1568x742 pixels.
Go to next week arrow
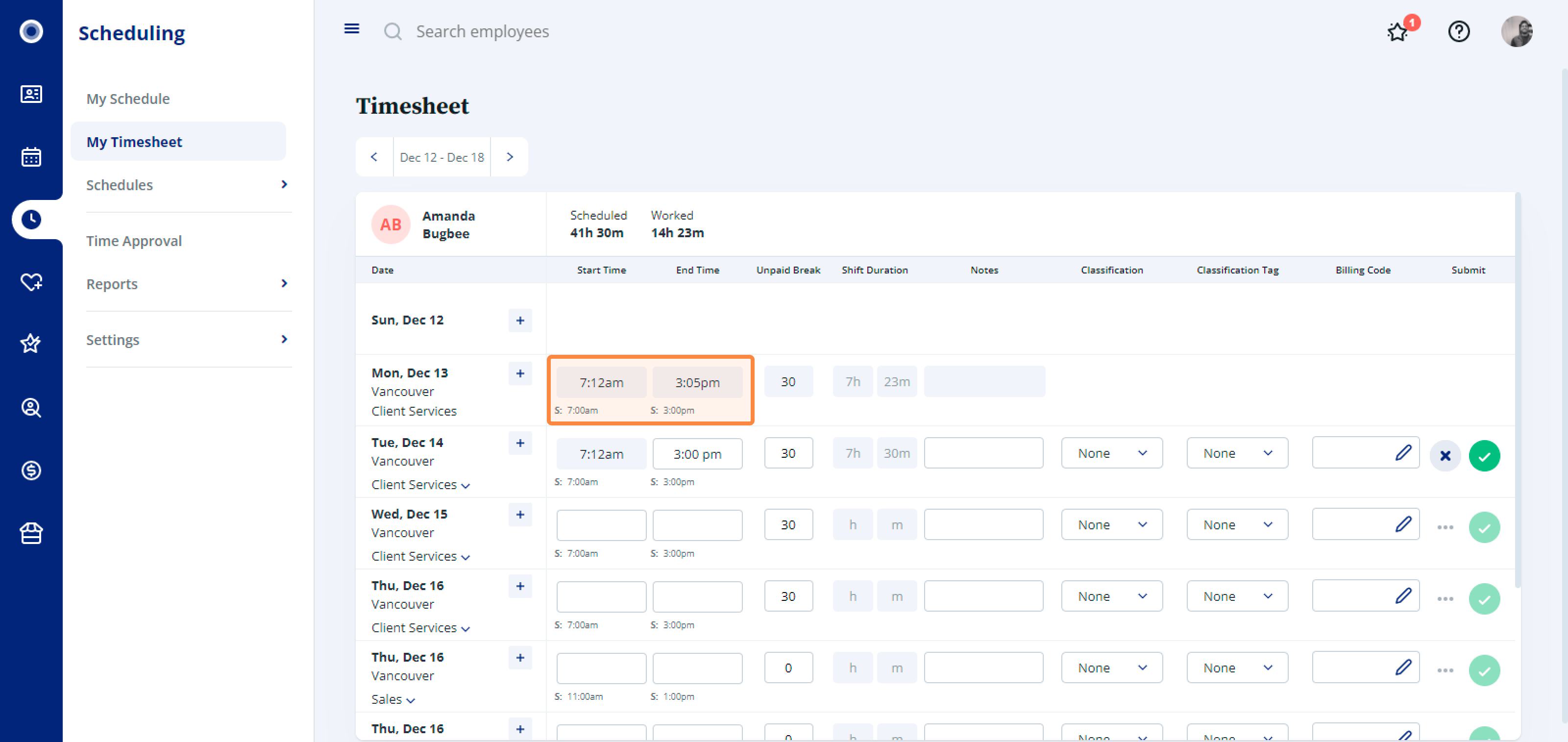point(510,156)
